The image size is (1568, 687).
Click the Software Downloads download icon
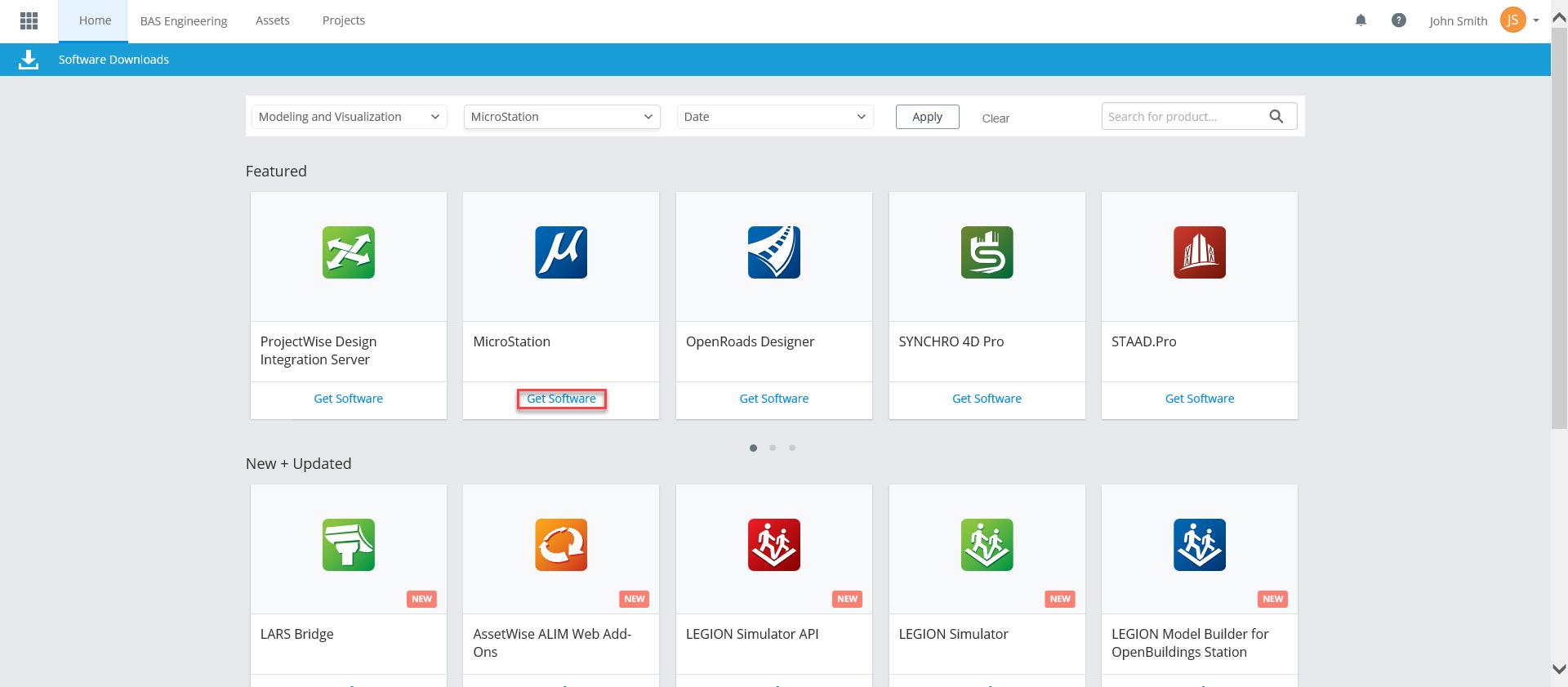[29, 60]
